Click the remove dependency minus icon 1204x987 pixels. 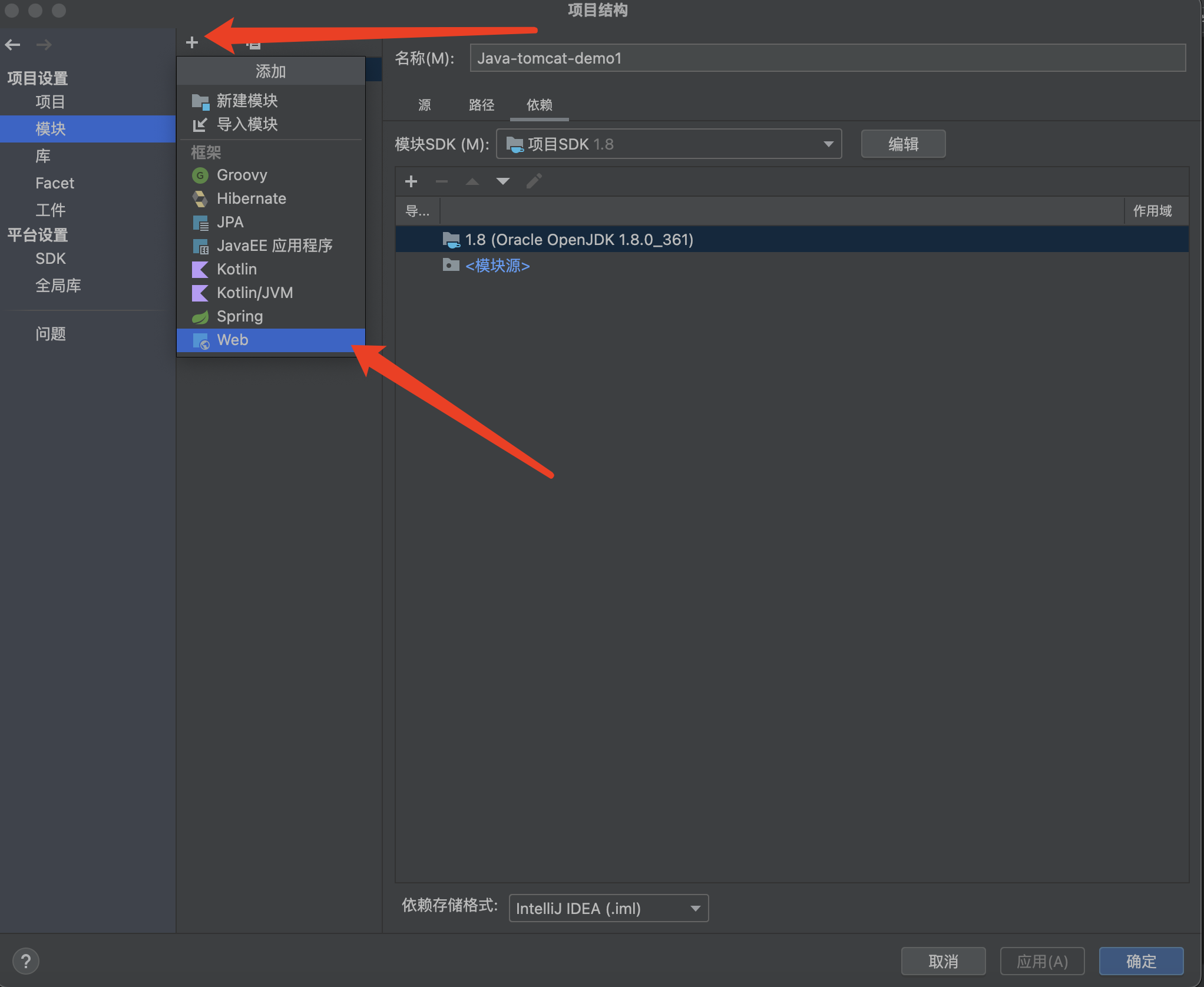[x=441, y=181]
